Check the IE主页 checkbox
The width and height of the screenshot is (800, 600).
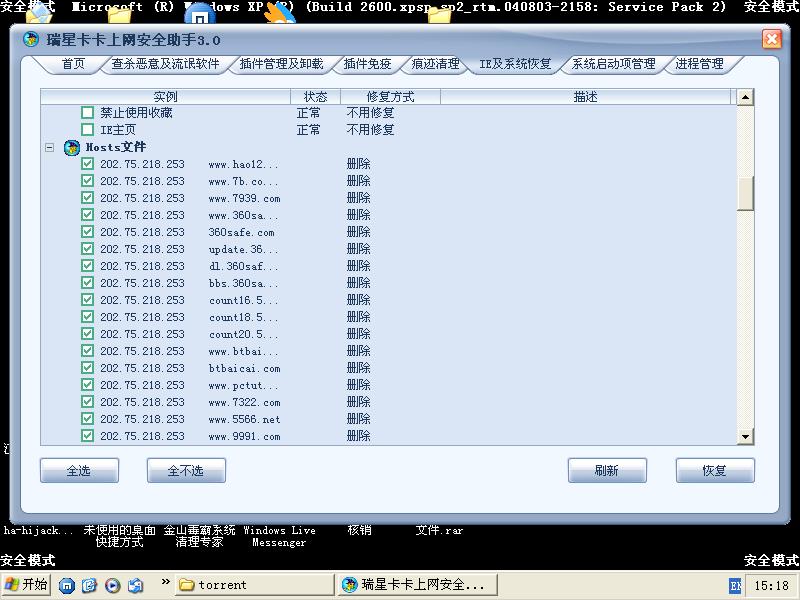tap(88, 130)
